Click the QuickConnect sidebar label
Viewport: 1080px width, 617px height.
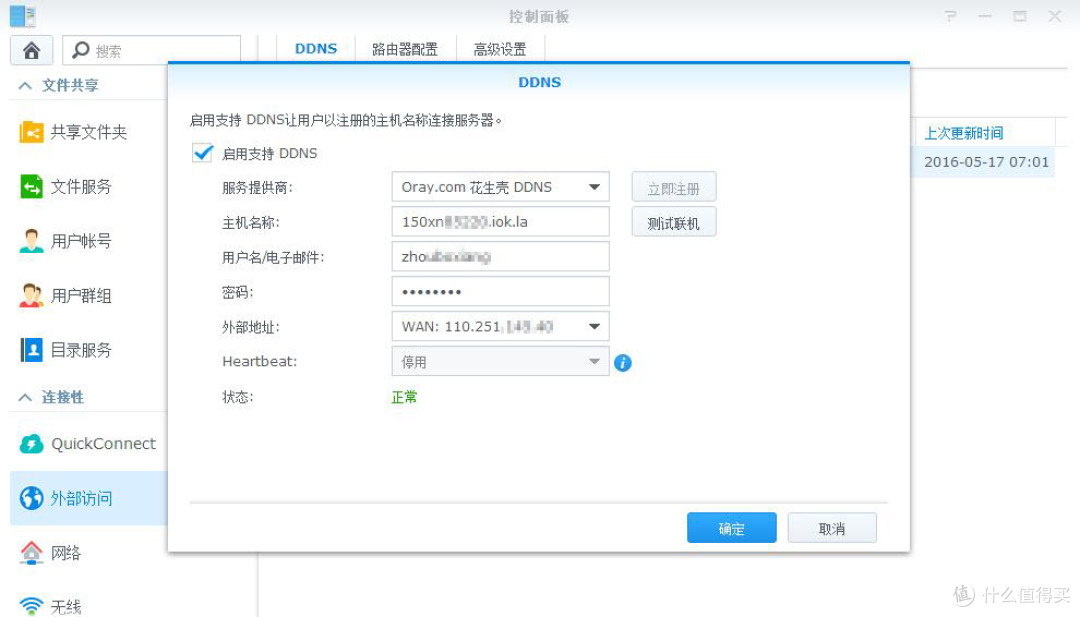pos(103,443)
